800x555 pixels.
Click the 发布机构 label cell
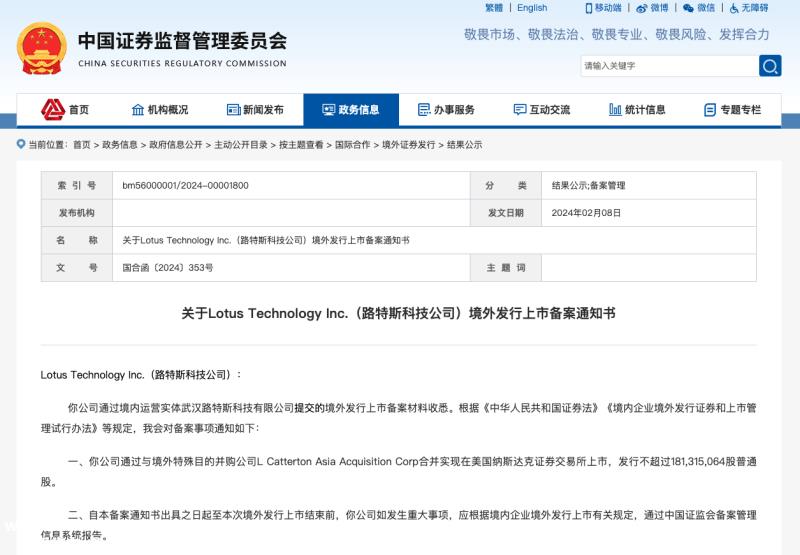(77, 213)
